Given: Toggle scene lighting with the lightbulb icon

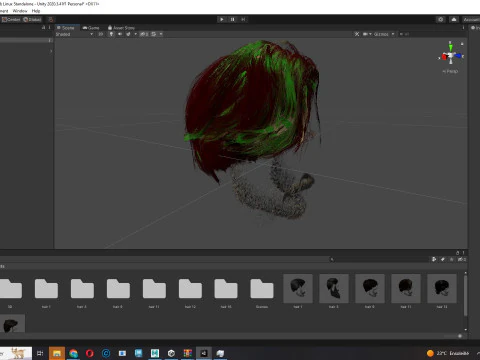Looking at the screenshot, I should pyautogui.click(x=111, y=34).
